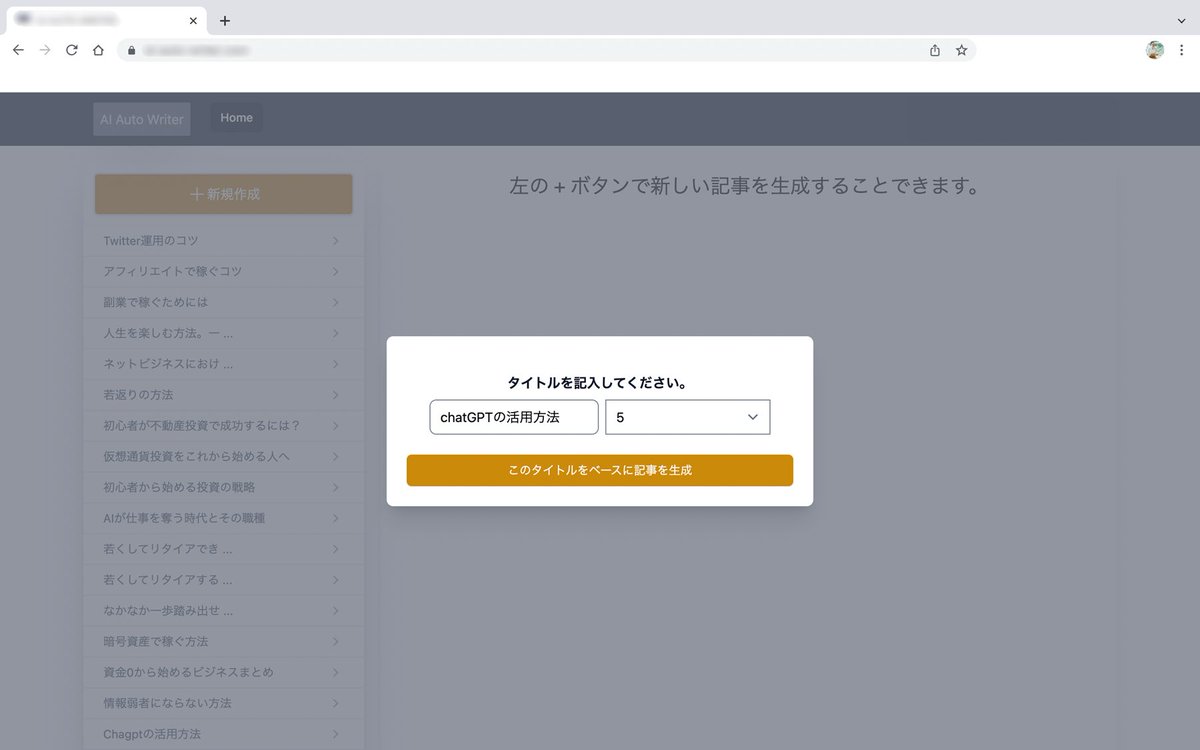This screenshot has width=1200, height=750.
Task: Open the share page icon
Action: (x=935, y=50)
